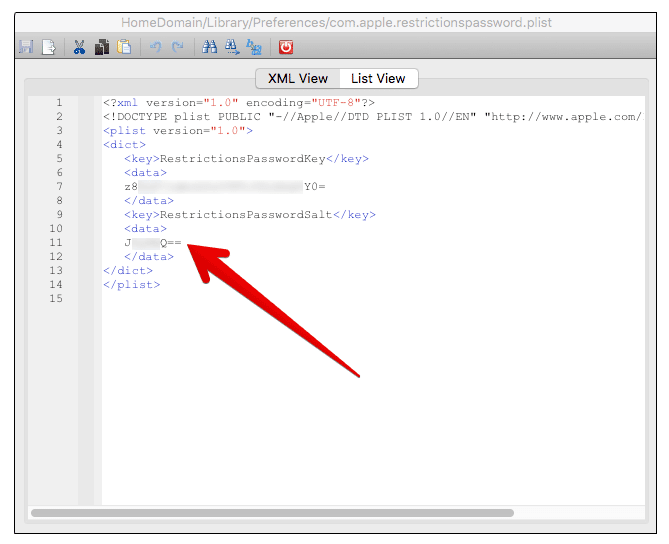Click the window title file path
The height and width of the screenshot is (544, 669).
[336, 22]
